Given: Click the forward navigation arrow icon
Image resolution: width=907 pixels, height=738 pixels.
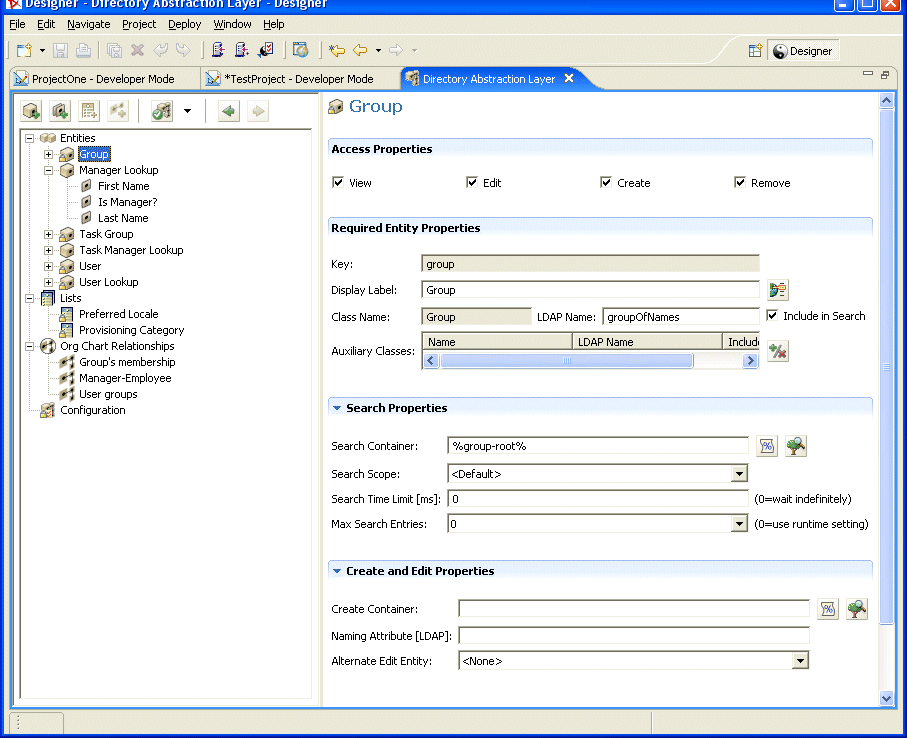Looking at the screenshot, I should coord(258,111).
